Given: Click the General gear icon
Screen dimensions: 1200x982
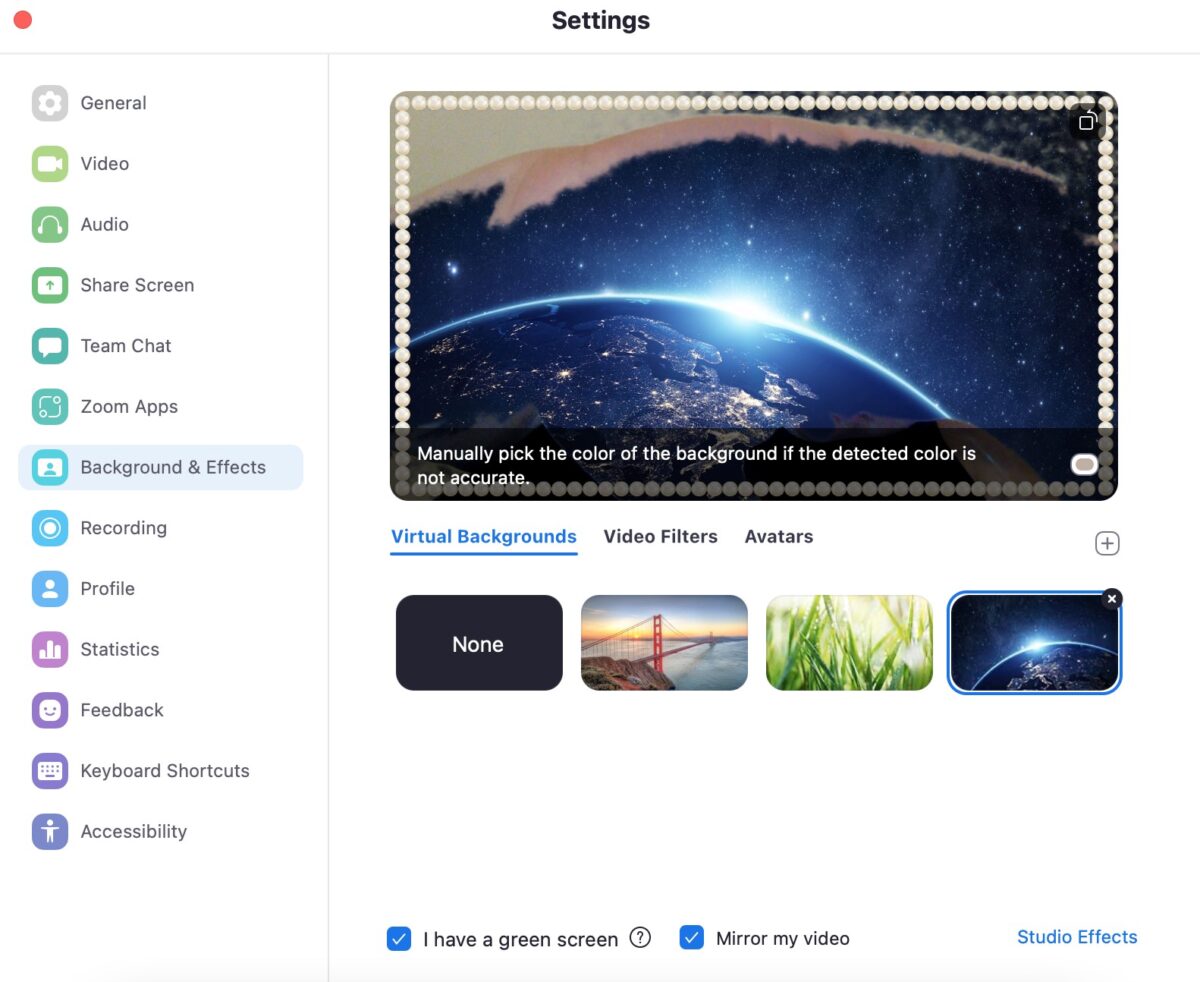Looking at the screenshot, I should [50, 103].
